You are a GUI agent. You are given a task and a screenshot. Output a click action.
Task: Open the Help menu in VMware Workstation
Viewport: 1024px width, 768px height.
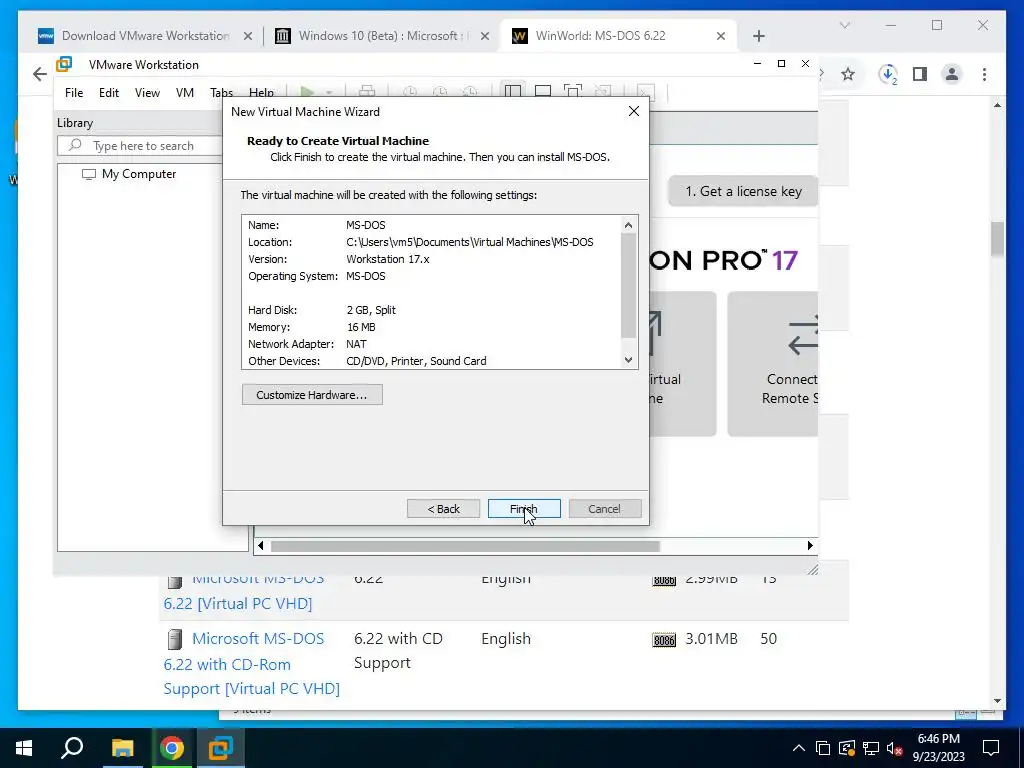coord(261,92)
